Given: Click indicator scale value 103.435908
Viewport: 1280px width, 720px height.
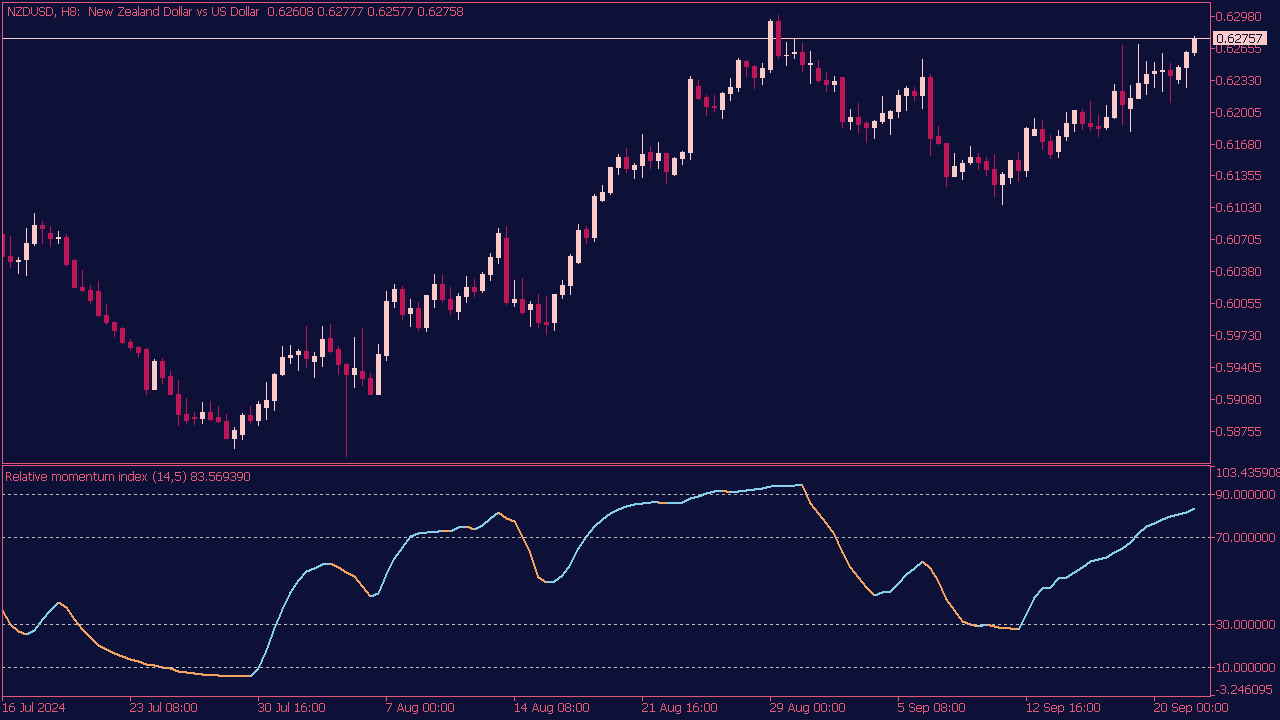Looking at the screenshot, I should pyautogui.click(x=1247, y=472).
